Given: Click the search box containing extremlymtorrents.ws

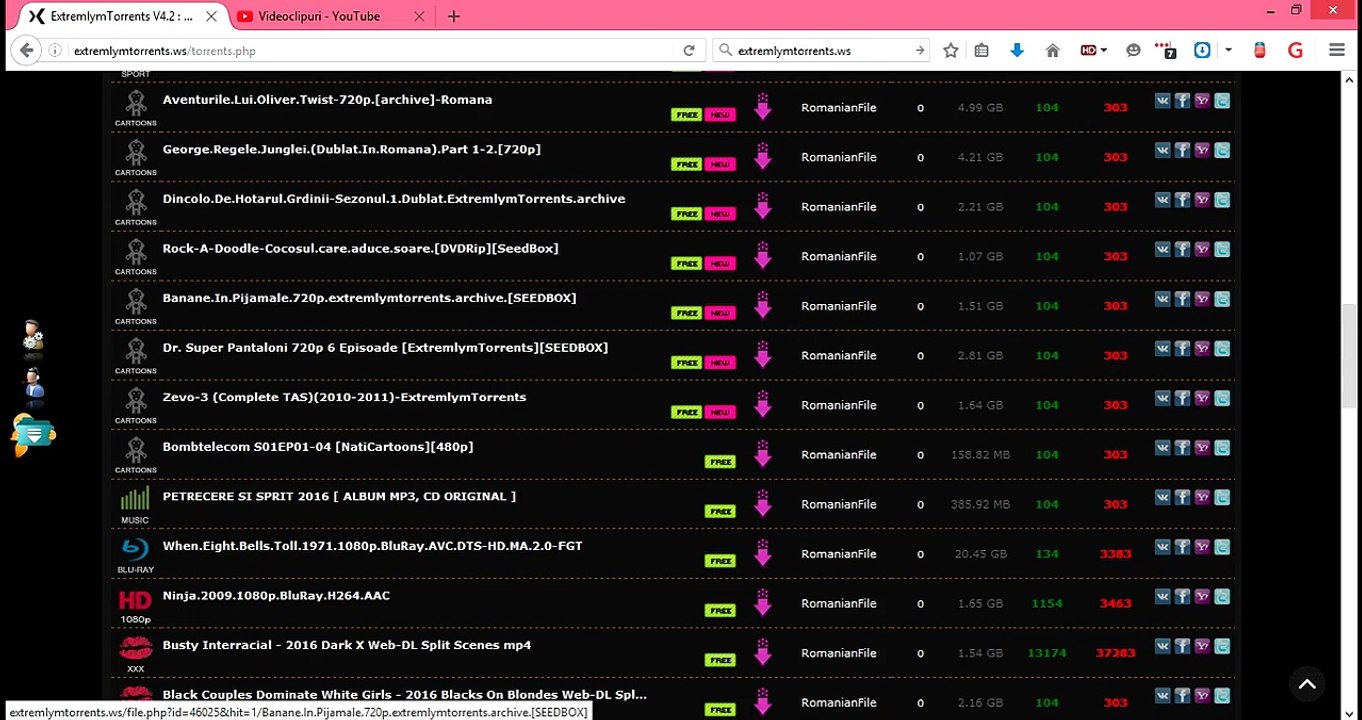Looking at the screenshot, I should click(820, 50).
